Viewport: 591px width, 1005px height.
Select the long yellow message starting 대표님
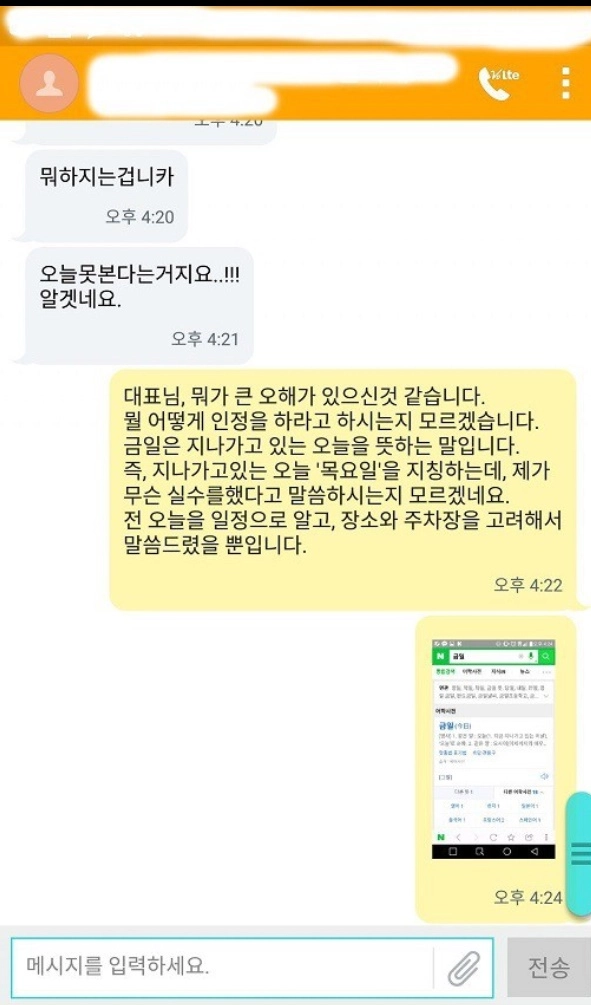[x=344, y=490]
